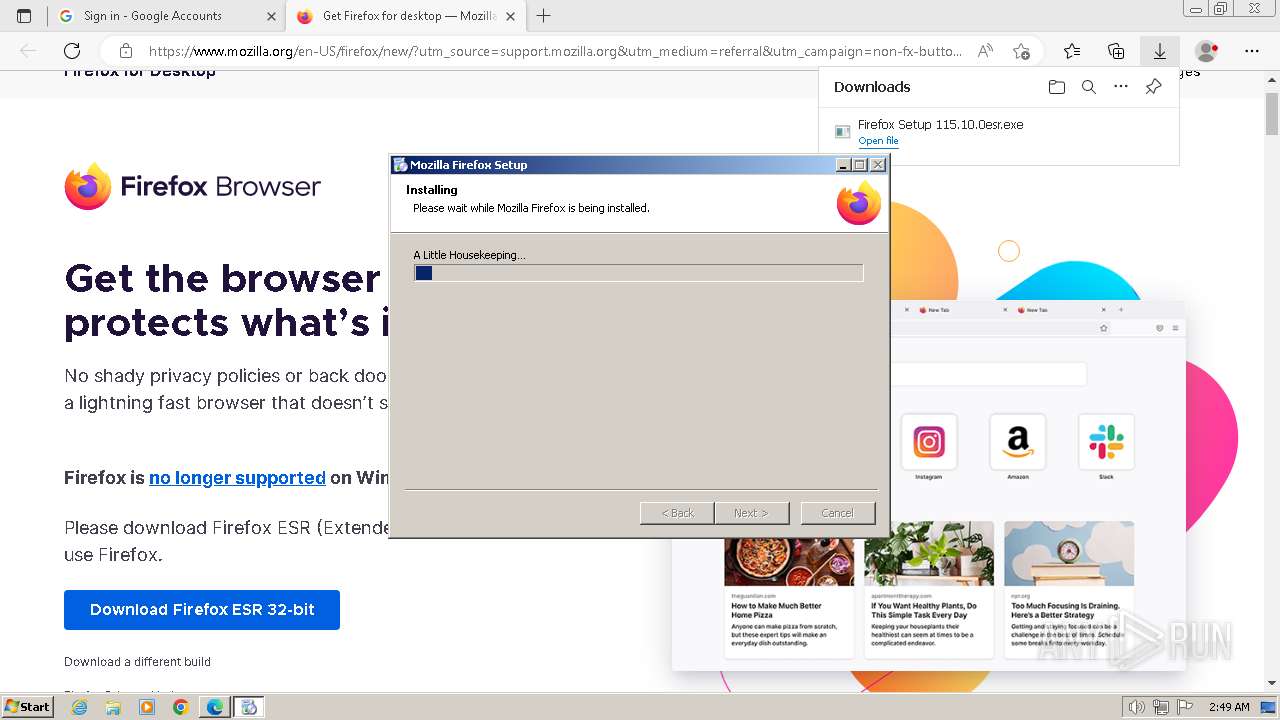This screenshot has height=720, width=1280.
Task: Click the mozilla.org address bar URL
Action: coord(555,51)
